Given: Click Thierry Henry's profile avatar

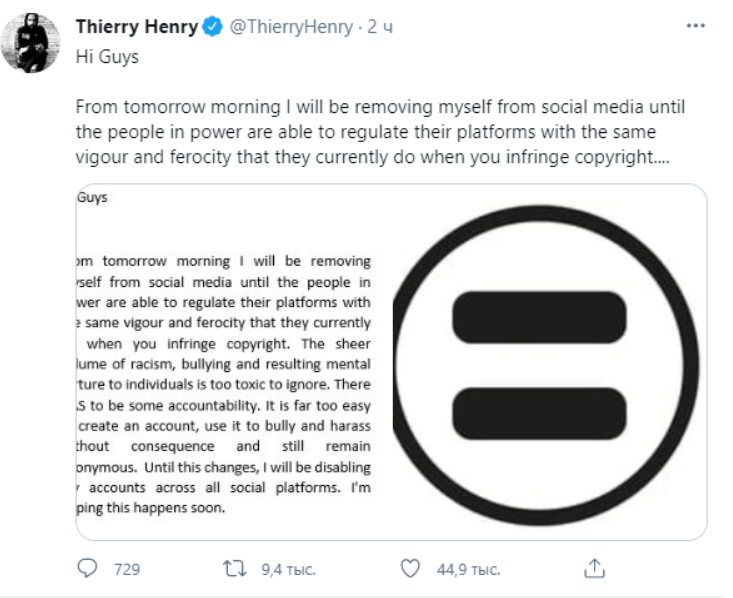Looking at the screenshot, I should (39, 44).
